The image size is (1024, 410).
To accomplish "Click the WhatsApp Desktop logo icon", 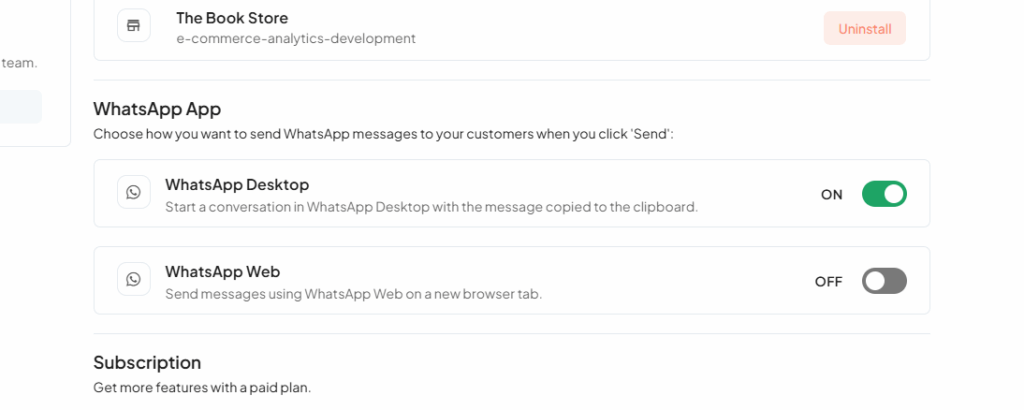I will click(x=134, y=192).
